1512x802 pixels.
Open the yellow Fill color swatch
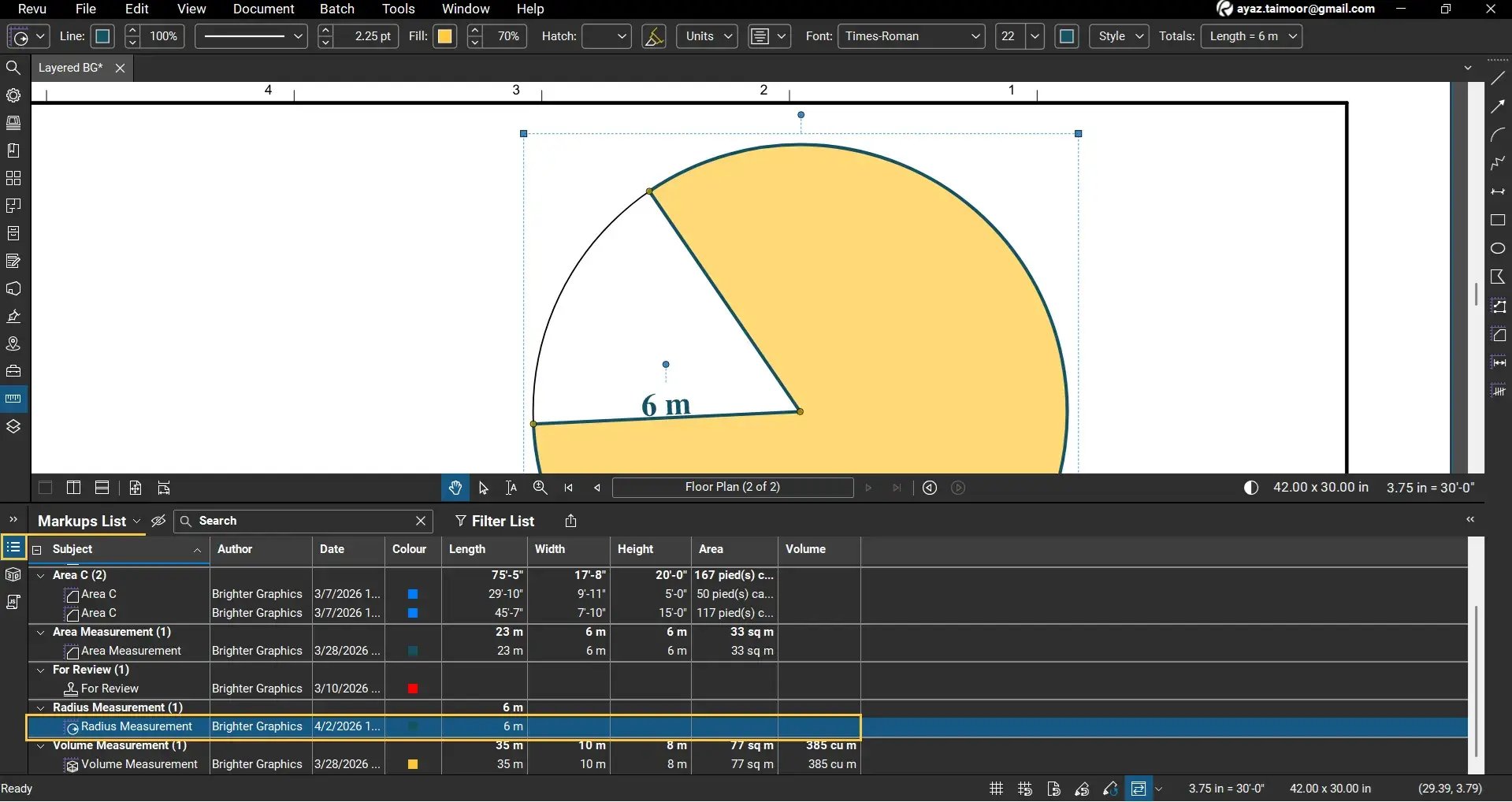[x=445, y=36]
